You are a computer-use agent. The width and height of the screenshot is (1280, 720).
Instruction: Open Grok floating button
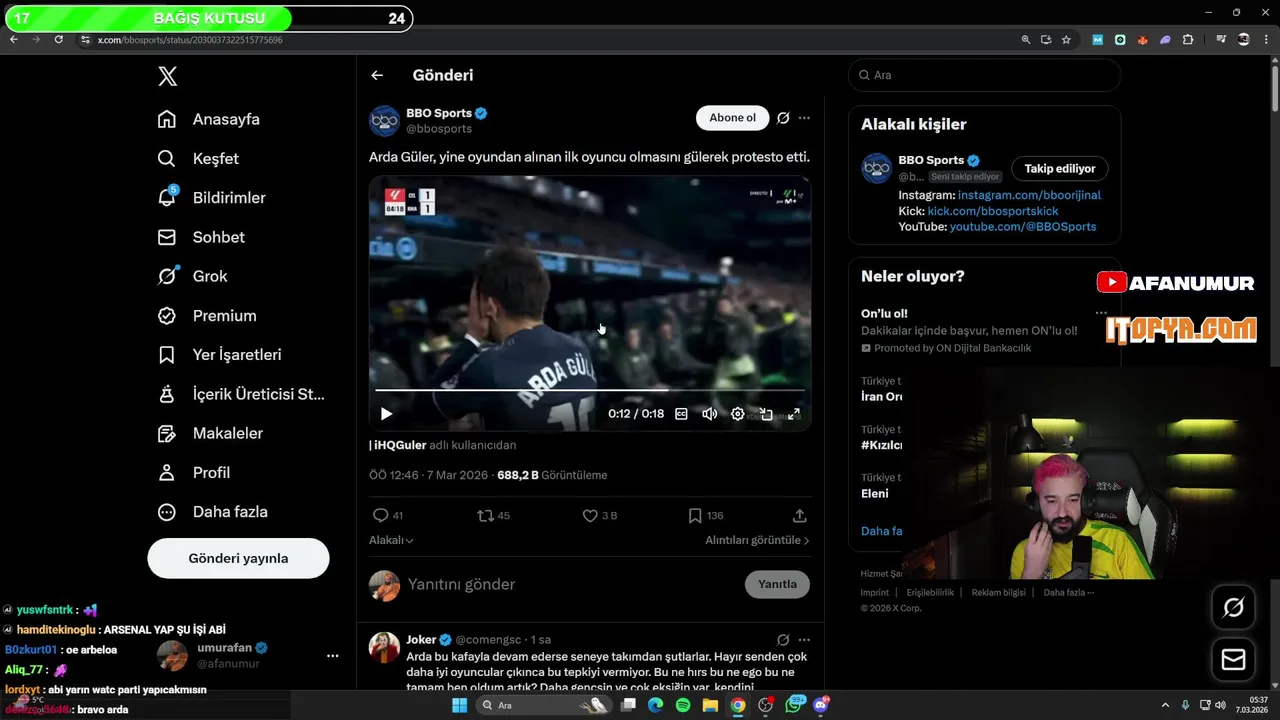pos(1233,607)
